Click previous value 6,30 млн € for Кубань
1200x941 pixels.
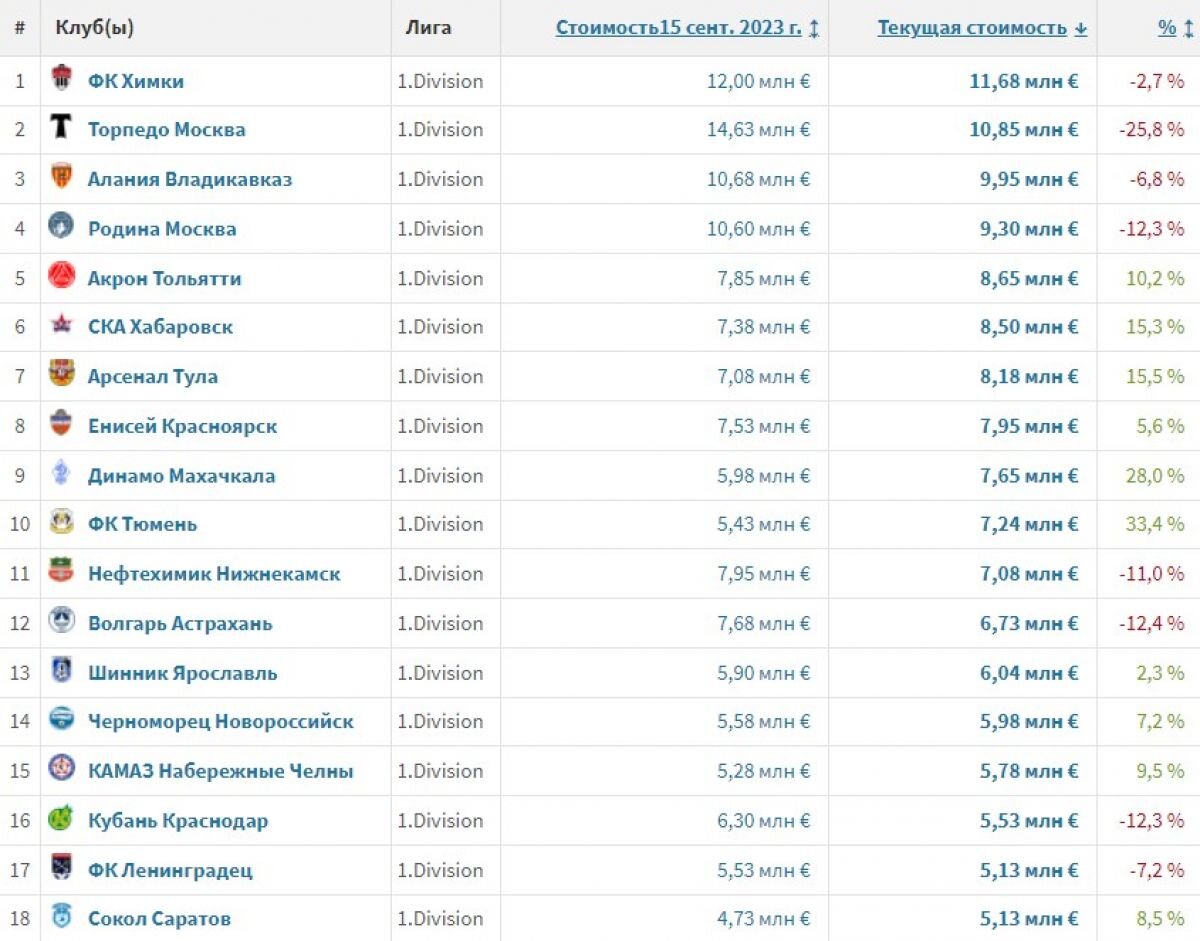tap(764, 821)
